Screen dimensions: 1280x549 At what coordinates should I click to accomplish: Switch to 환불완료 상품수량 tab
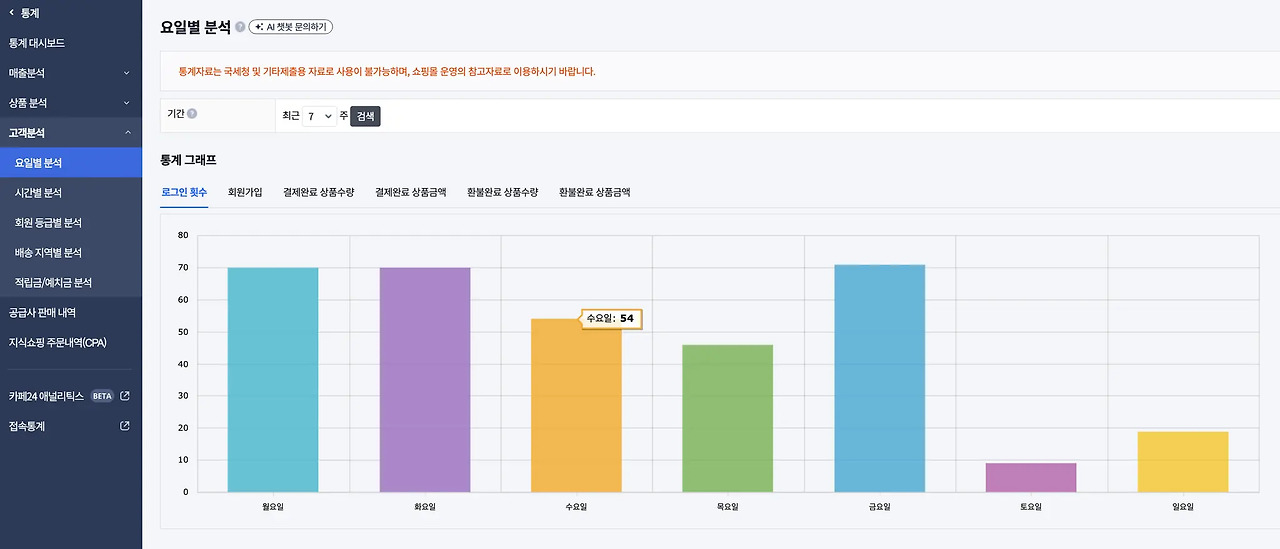point(503,192)
